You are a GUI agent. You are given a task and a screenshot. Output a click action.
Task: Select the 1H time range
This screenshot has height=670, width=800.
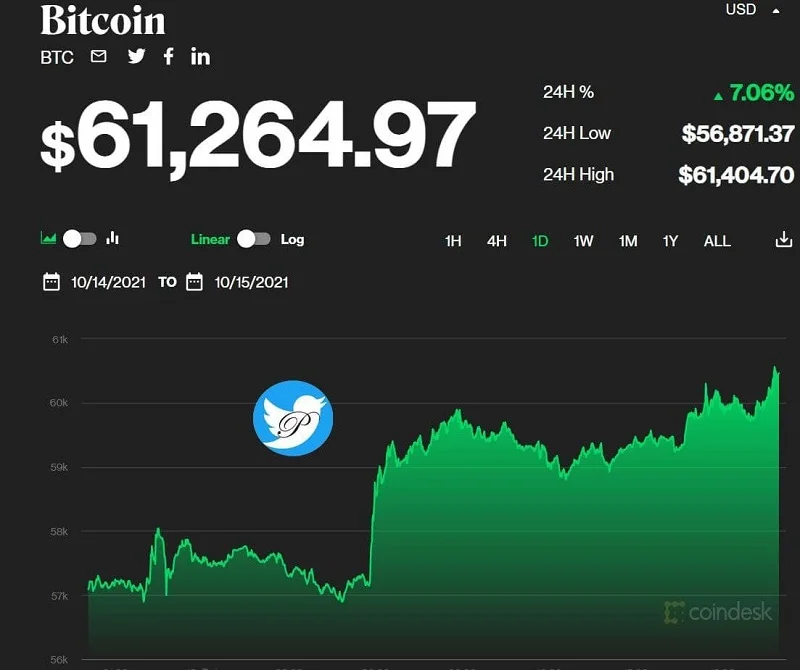453,241
